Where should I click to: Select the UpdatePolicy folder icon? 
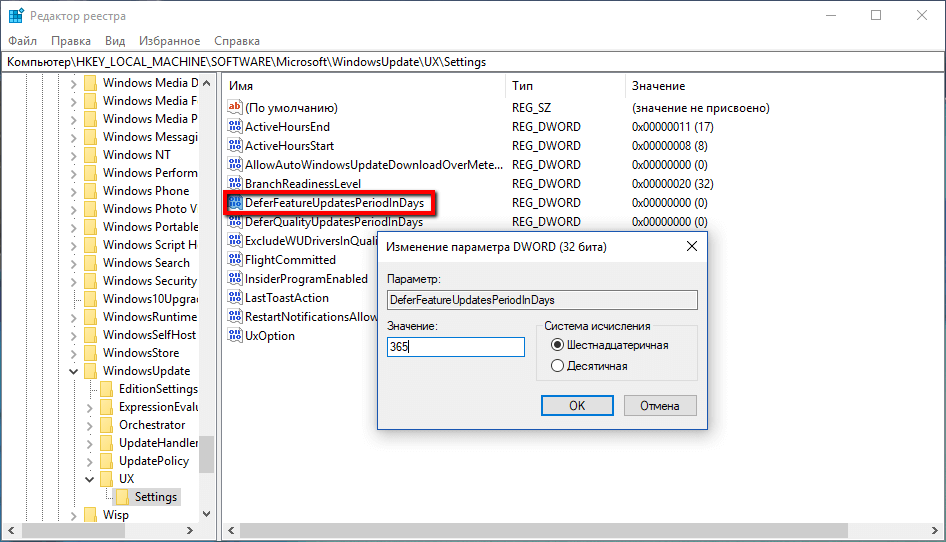point(107,461)
